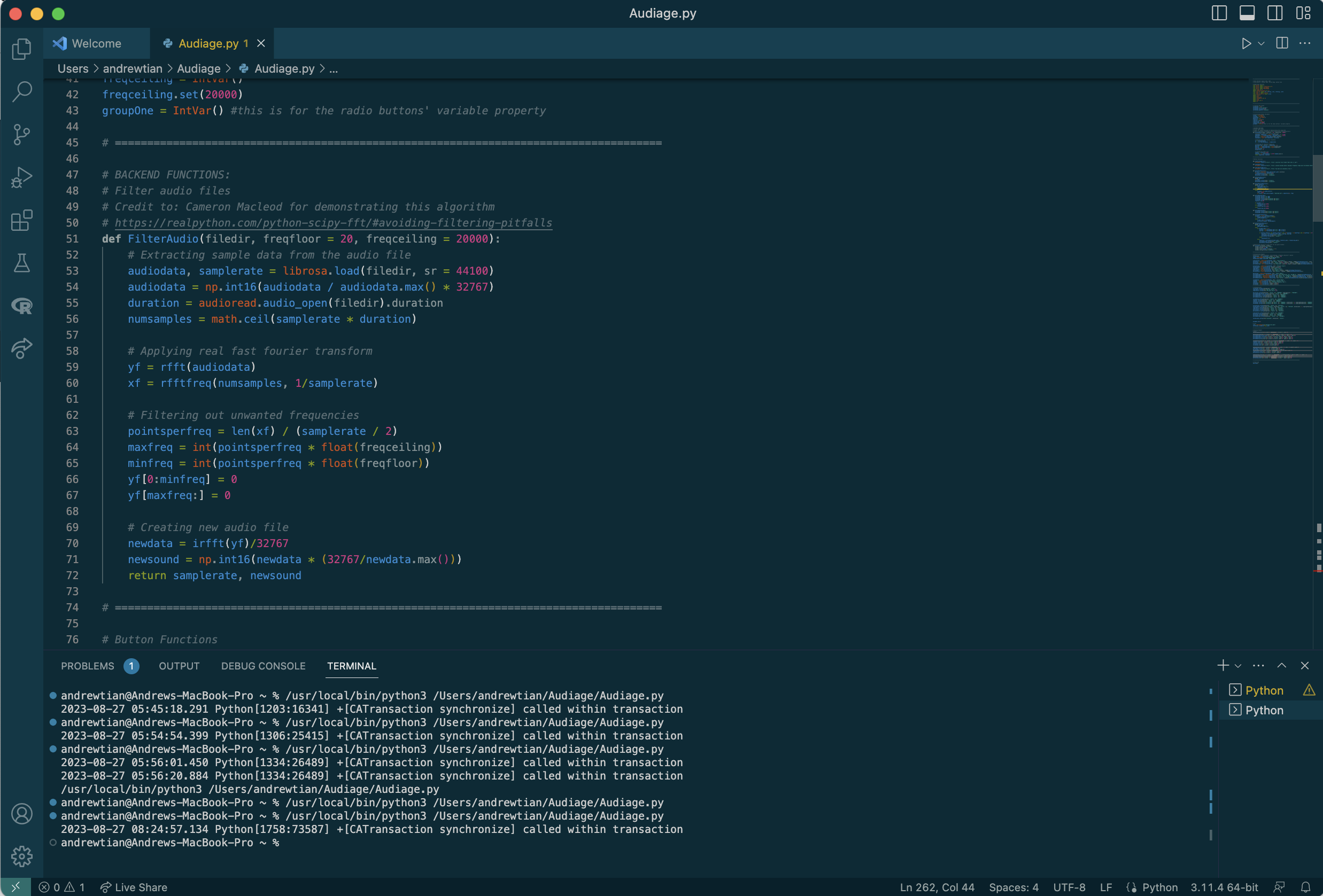The height and width of the screenshot is (896, 1323).
Task: Open the Run and Debug view
Action: (21, 177)
